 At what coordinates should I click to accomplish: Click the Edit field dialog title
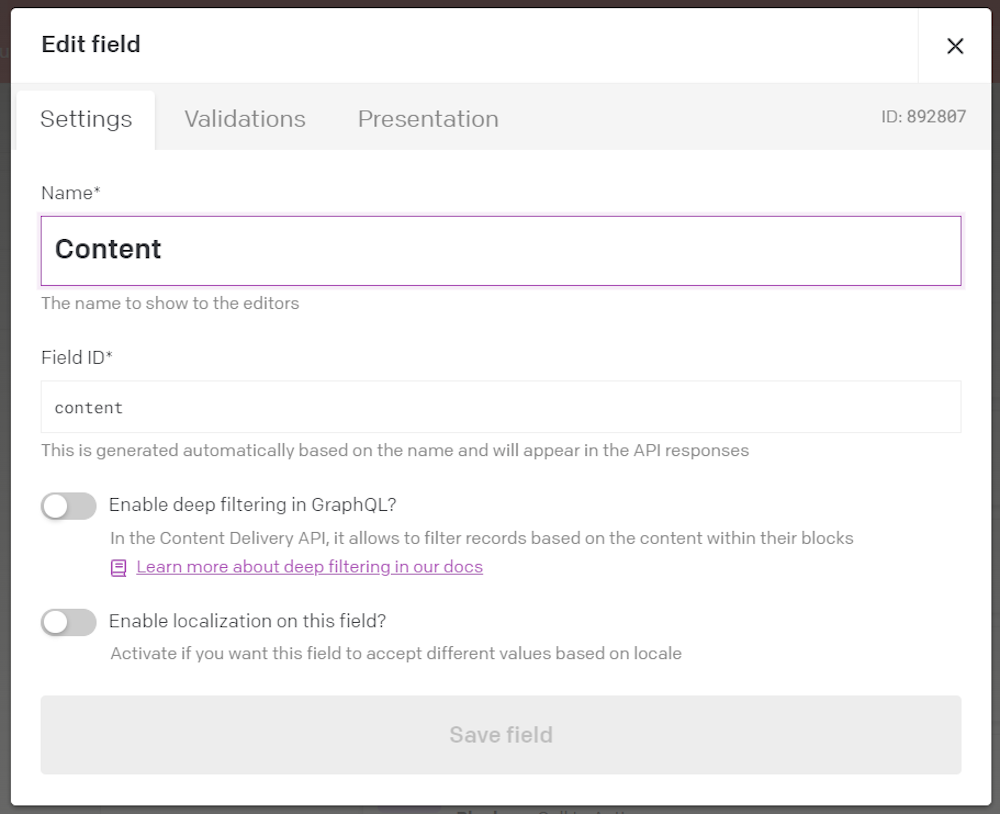tap(91, 44)
